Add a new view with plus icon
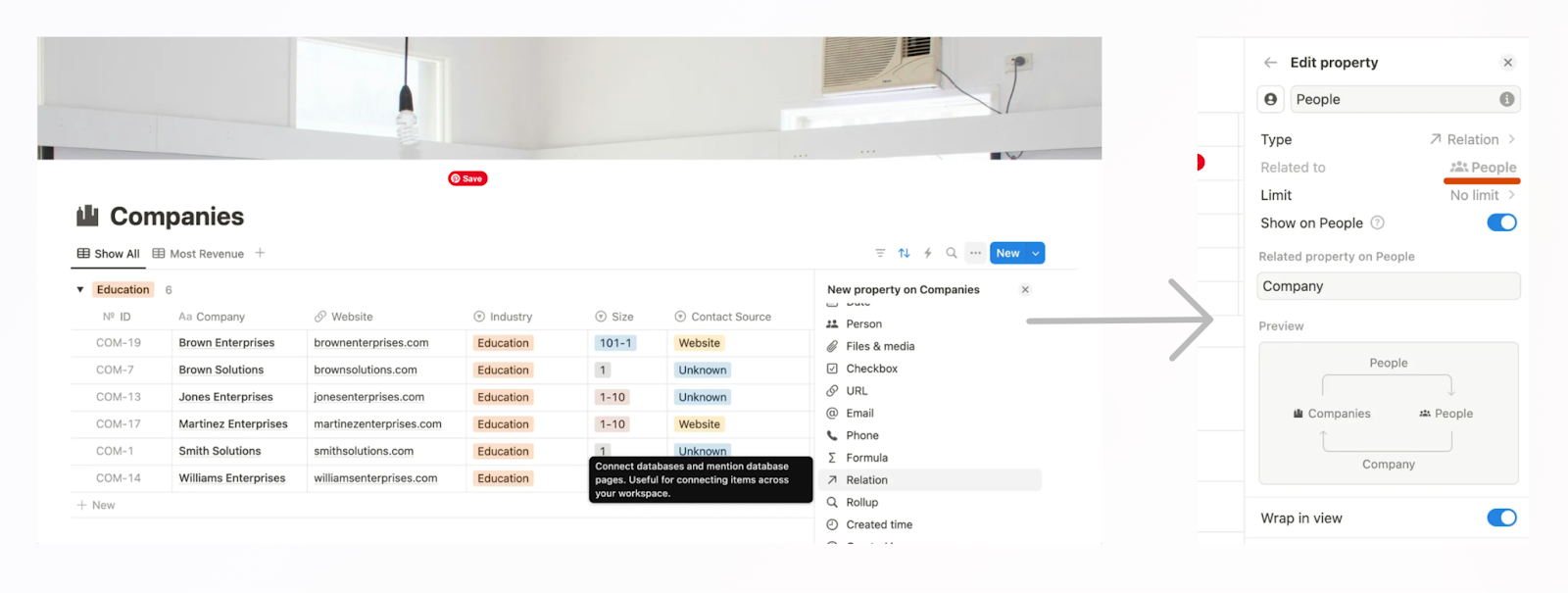This screenshot has height=593, width=1568. click(260, 253)
